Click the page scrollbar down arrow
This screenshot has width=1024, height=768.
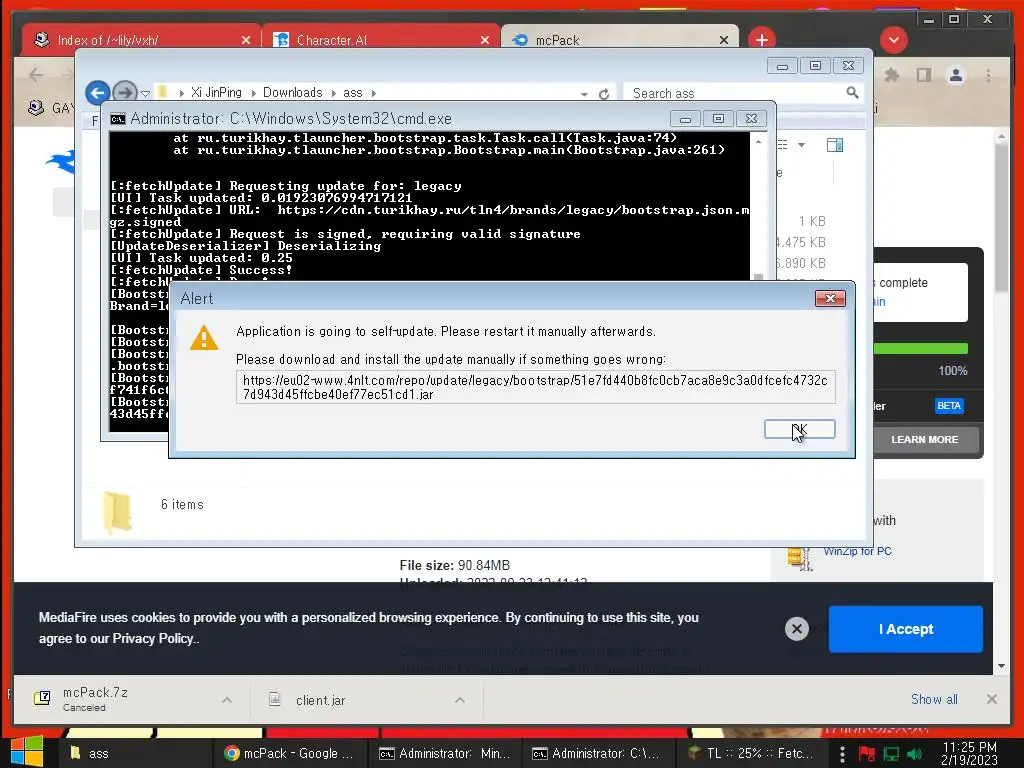tap(1001, 666)
